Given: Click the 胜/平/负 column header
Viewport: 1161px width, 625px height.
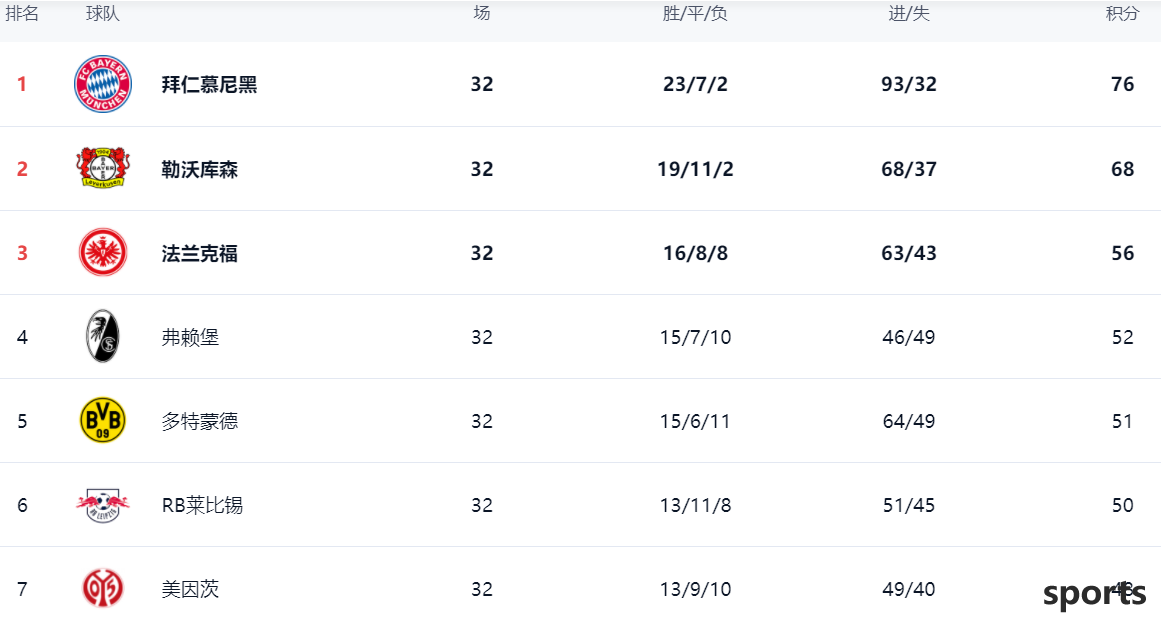Looking at the screenshot, I should click(x=695, y=13).
